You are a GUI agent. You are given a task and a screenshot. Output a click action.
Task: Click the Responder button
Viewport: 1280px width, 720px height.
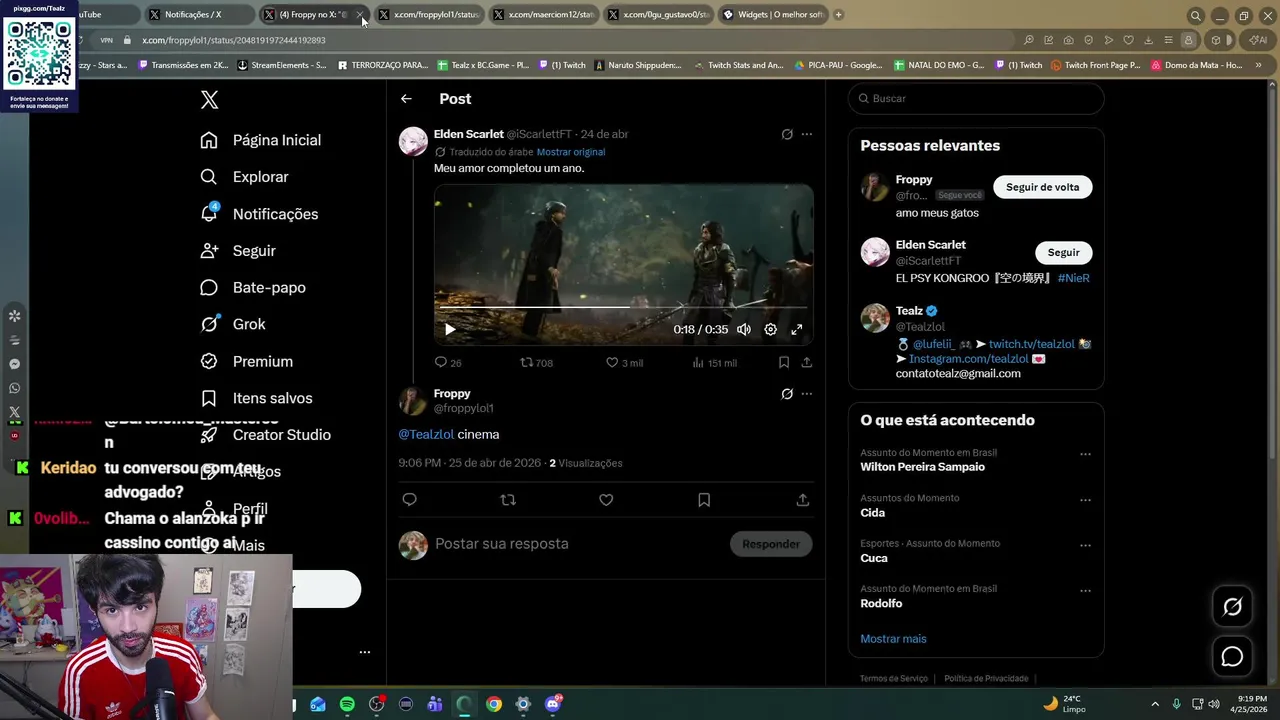(x=771, y=544)
